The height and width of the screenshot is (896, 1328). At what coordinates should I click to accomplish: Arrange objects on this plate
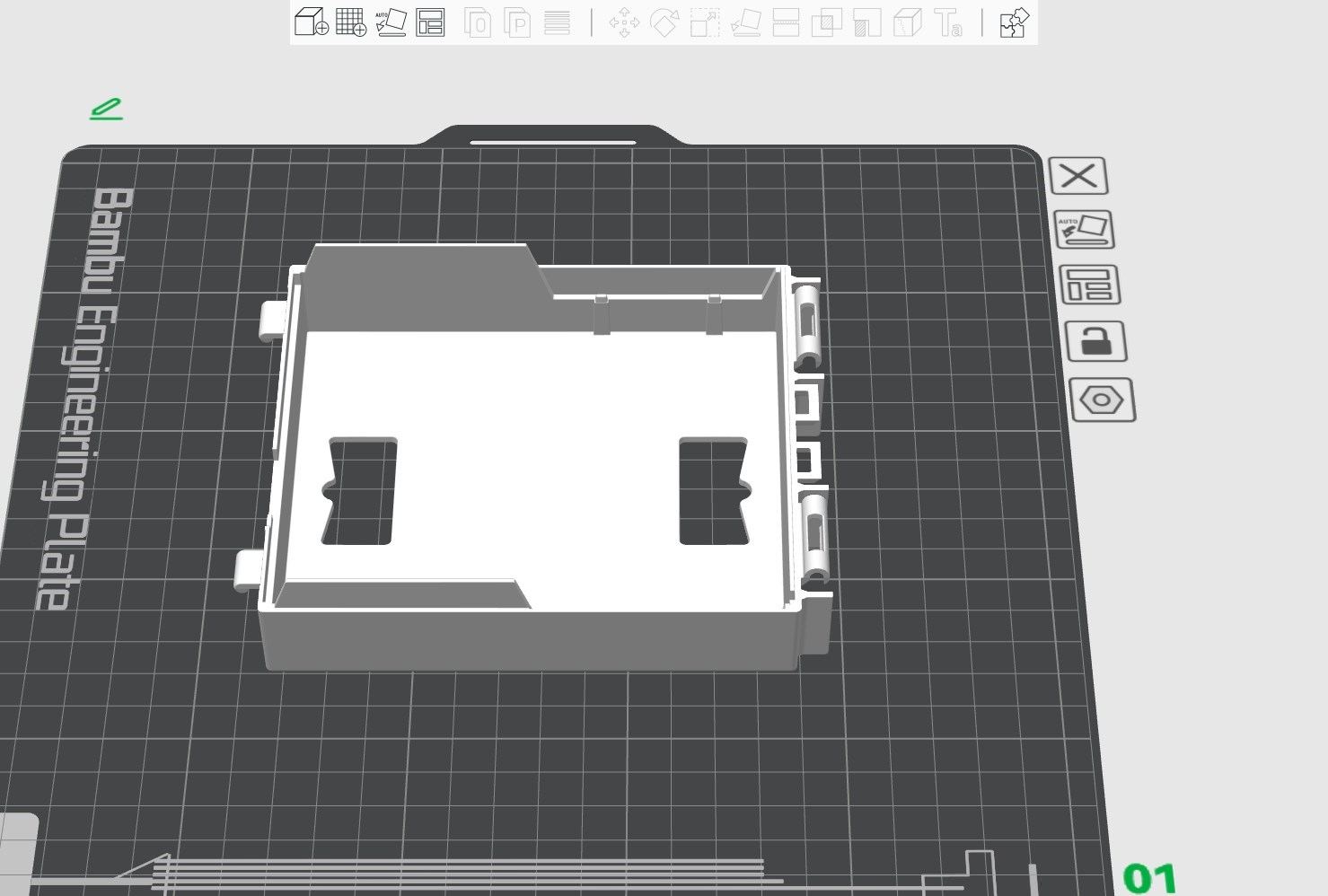1089,285
